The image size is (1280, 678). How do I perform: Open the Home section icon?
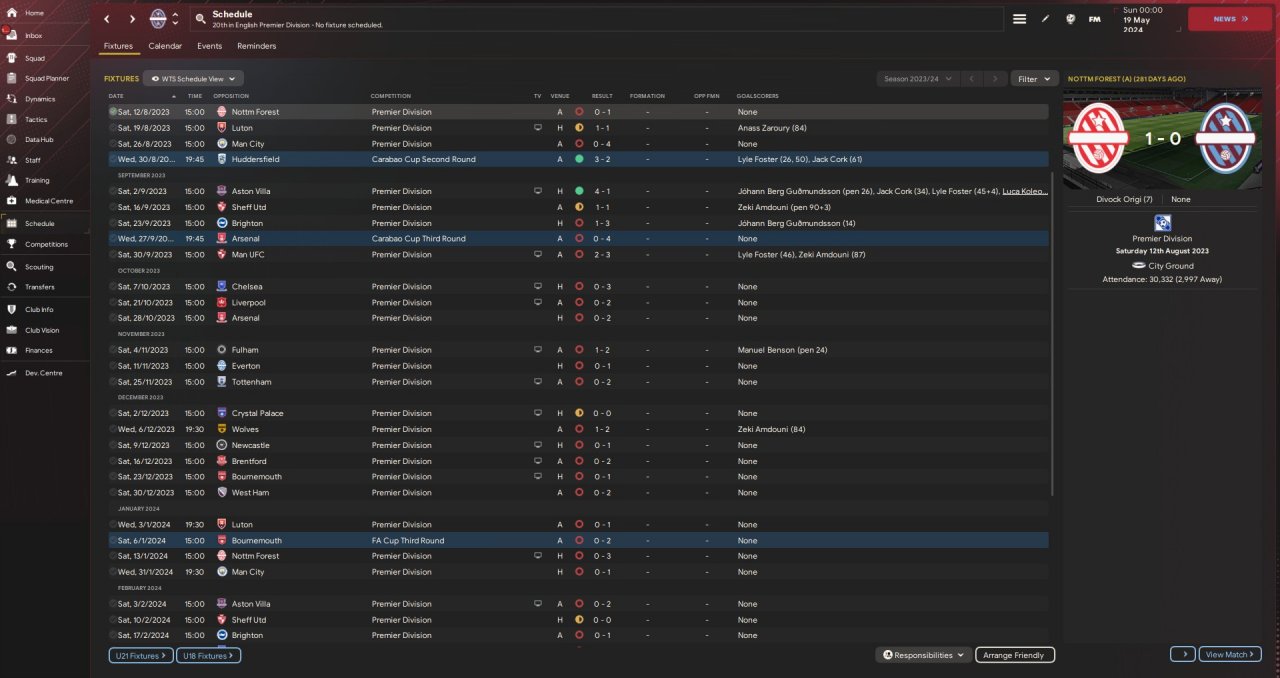[x=11, y=13]
